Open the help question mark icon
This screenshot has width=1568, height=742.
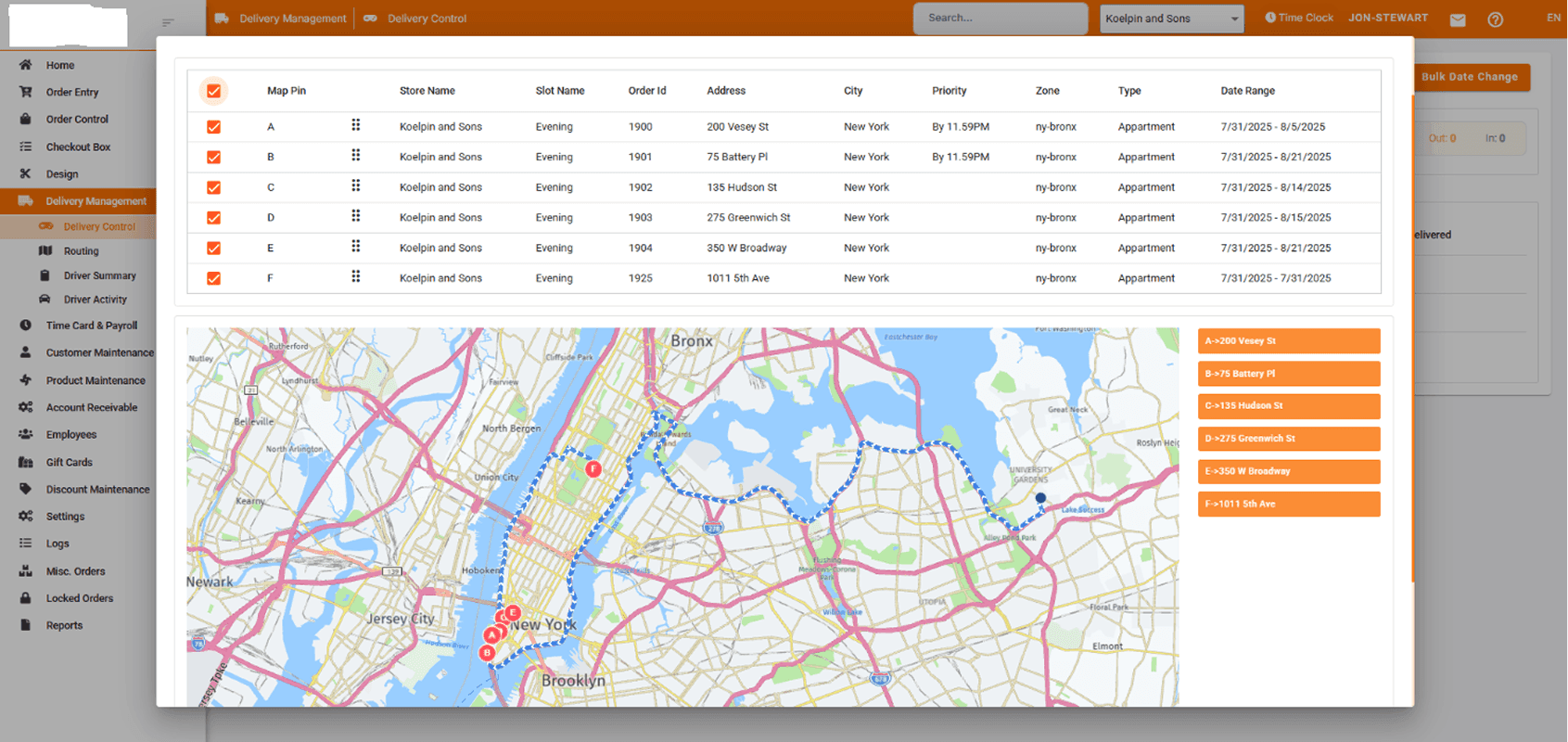point(1495,19)
